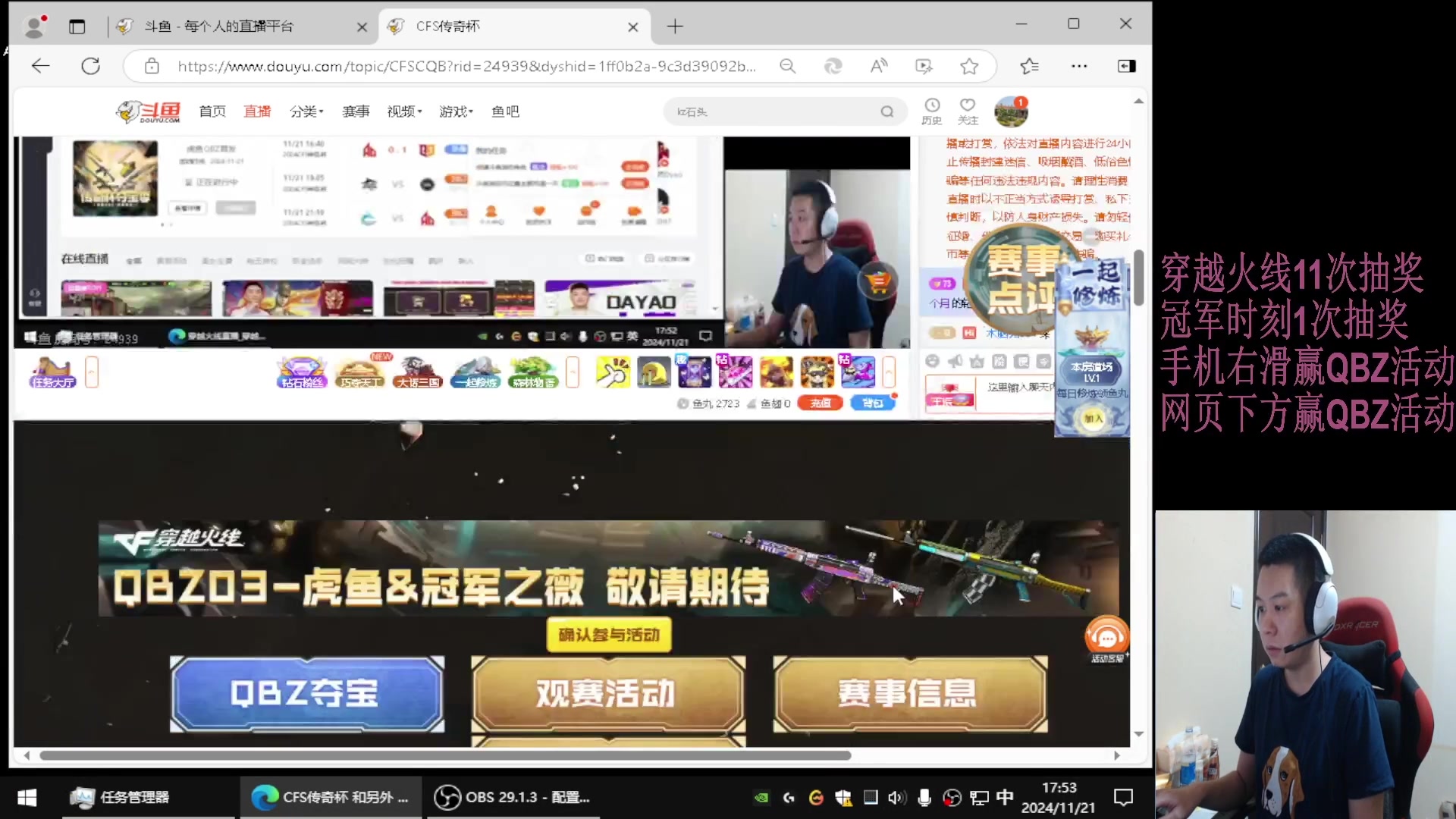This screenshot has width=1456, height=819.
Task: Open browser settings and more ellipsis
Action: point(1079,66)
